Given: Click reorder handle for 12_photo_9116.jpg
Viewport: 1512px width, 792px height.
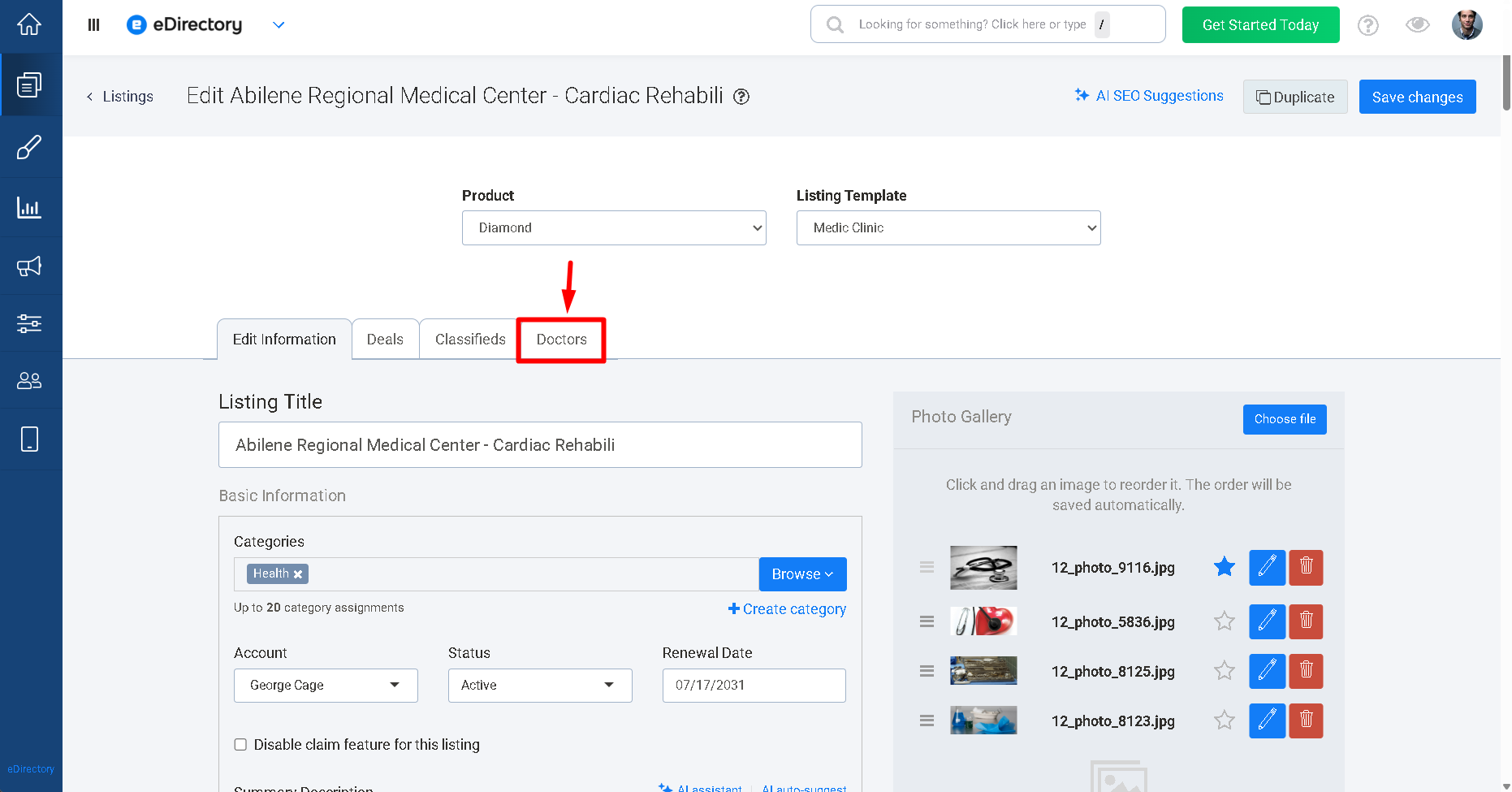Looking at the screenshot, I should [927, 567].
